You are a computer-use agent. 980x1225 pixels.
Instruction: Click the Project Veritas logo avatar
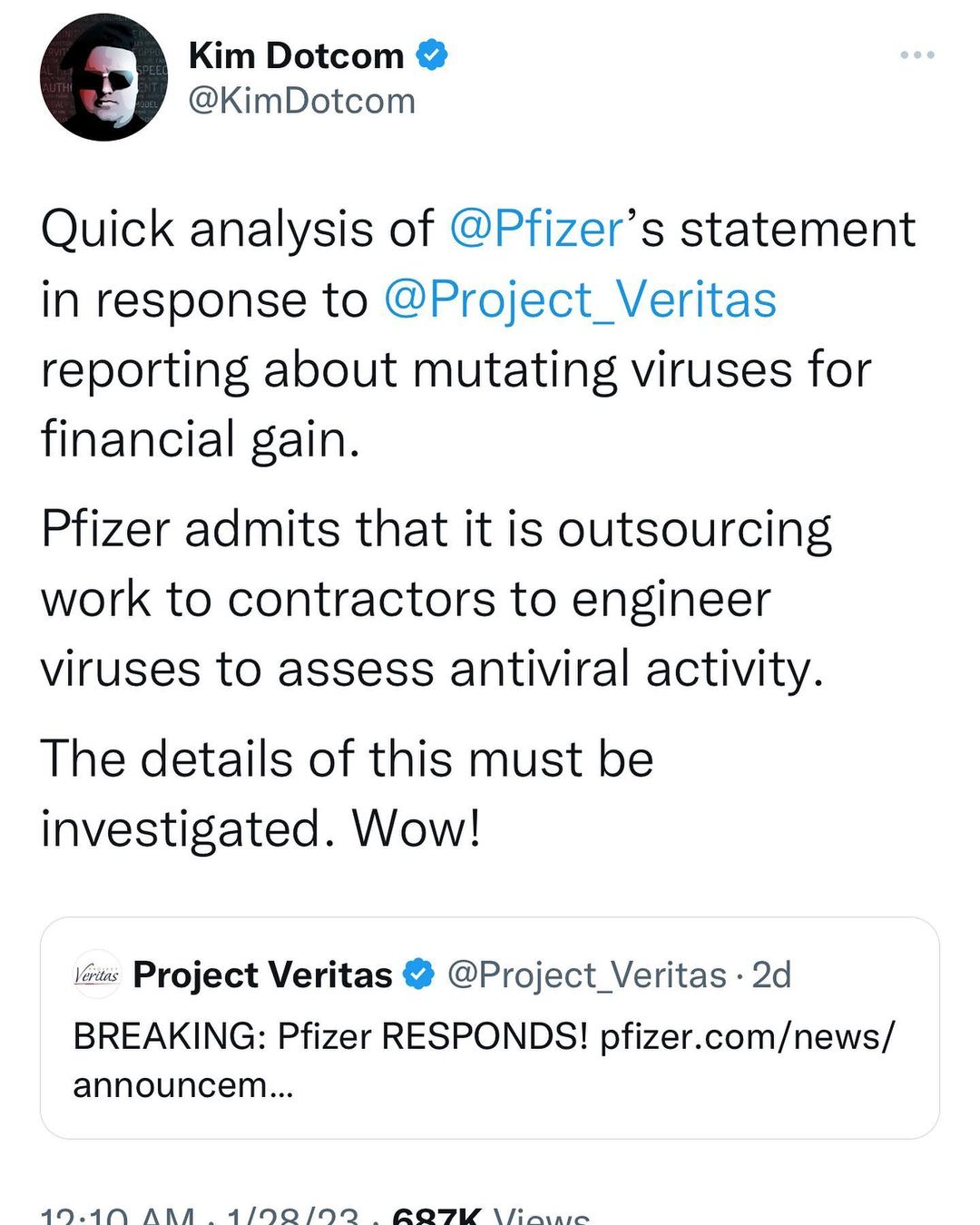96,975
